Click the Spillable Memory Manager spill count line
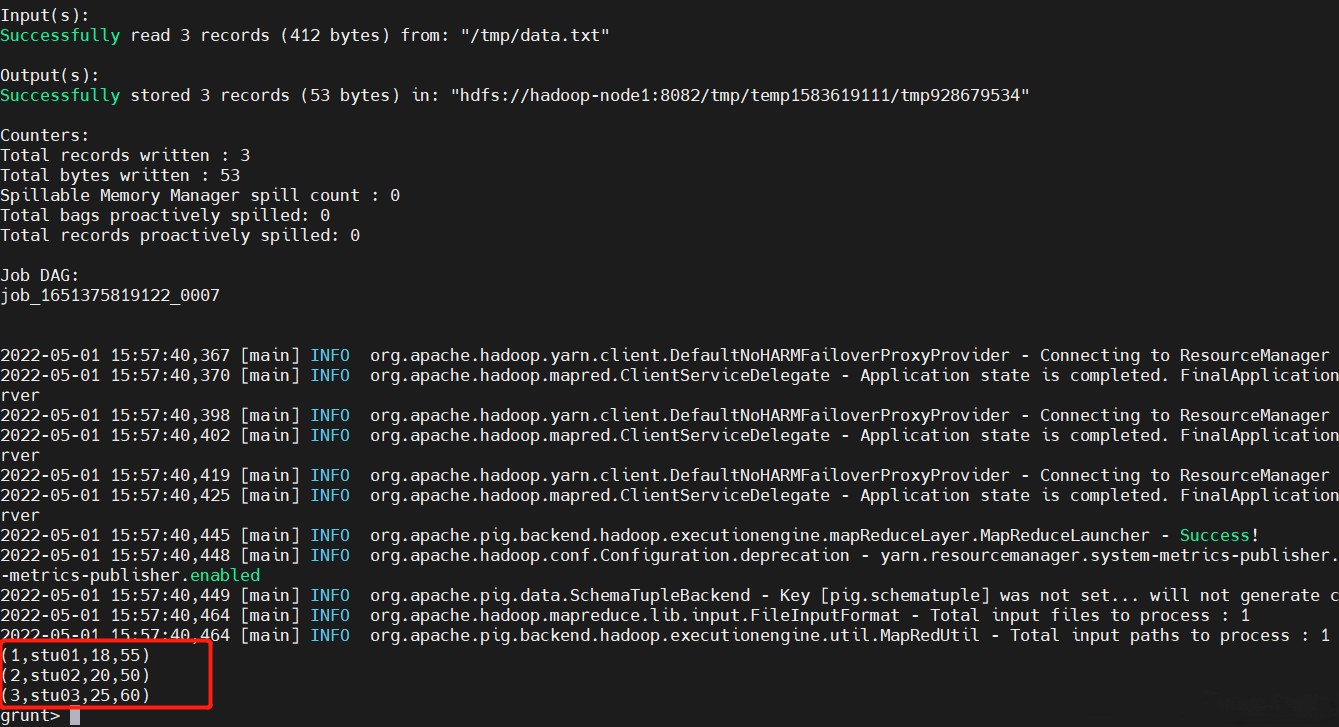 [200, 195]
